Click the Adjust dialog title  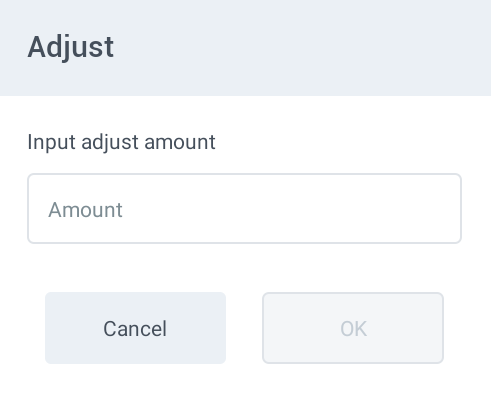[71, 47]
